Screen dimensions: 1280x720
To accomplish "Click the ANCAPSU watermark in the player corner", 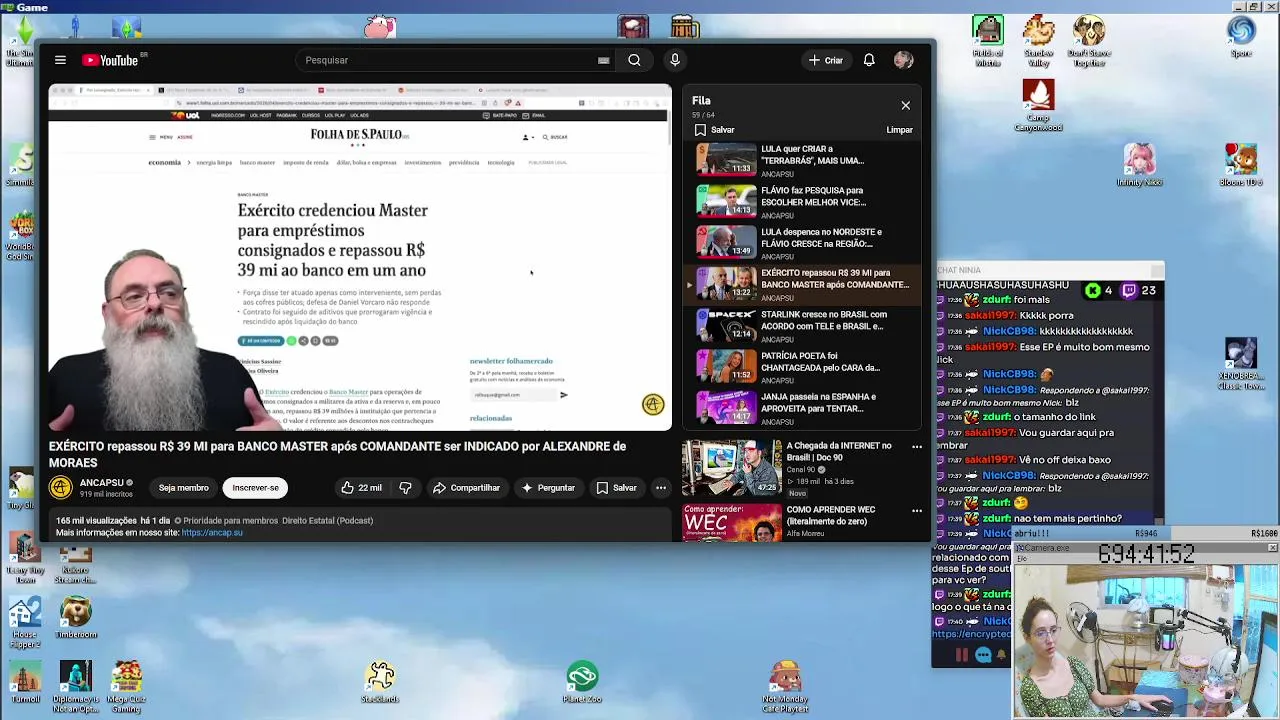I will point(653,404).
